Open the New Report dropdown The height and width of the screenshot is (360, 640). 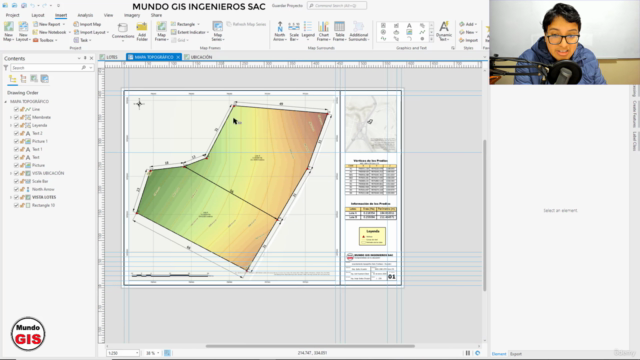(64, 24)
